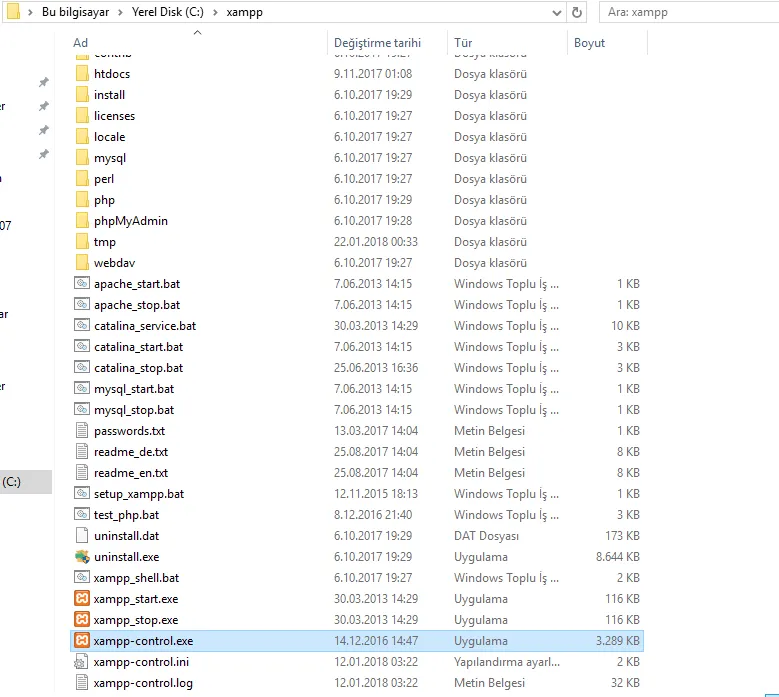779x697 pixels.
Task: Select the catalina_start.bat file name
Action: 139,347
